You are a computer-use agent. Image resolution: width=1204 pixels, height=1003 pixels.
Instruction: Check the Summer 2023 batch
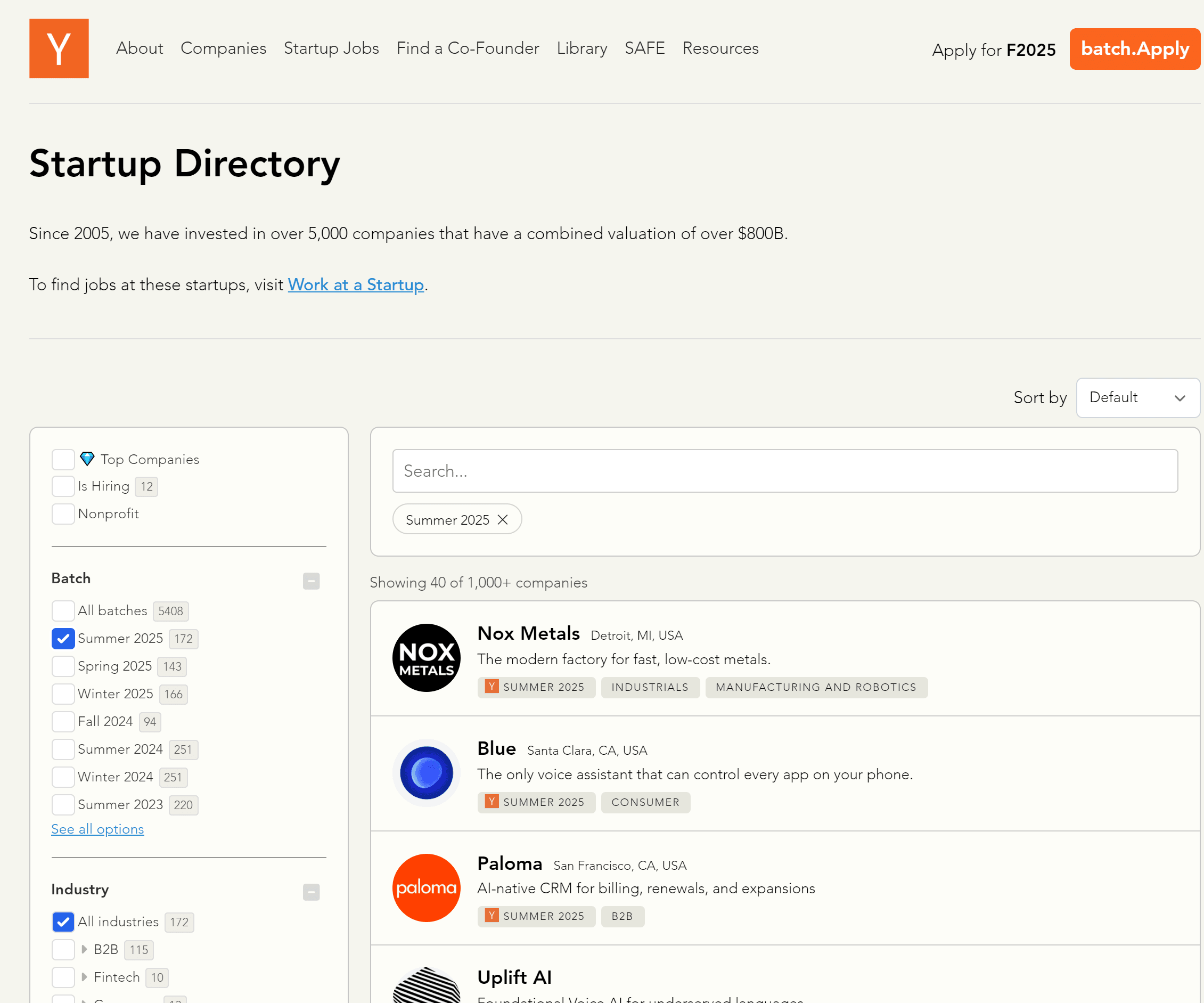(x=63, y=804)
